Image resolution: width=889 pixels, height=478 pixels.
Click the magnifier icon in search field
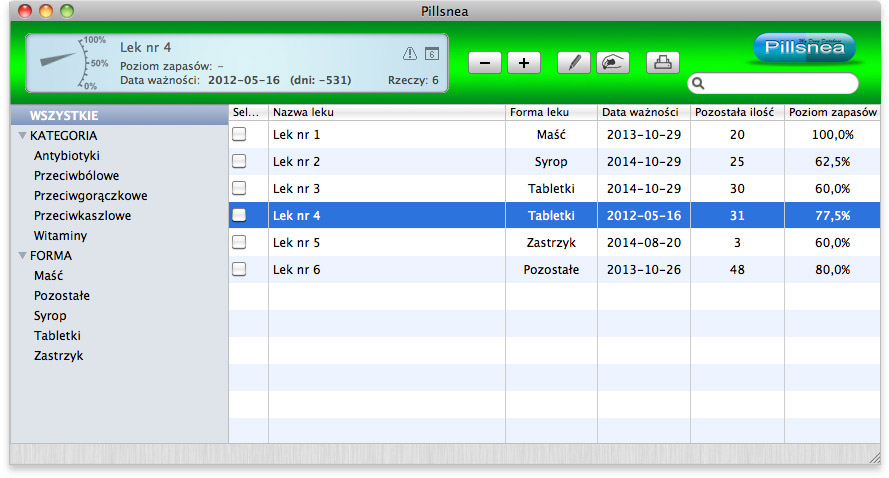[x=698, y=83]
